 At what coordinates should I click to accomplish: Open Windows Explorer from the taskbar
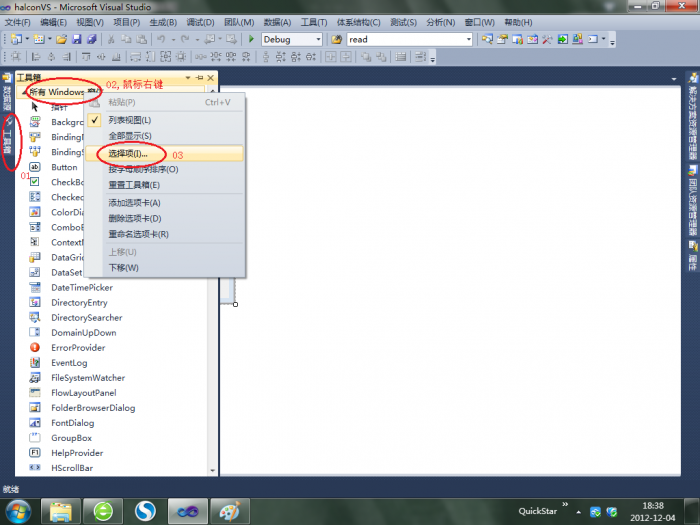pos(61,511)
